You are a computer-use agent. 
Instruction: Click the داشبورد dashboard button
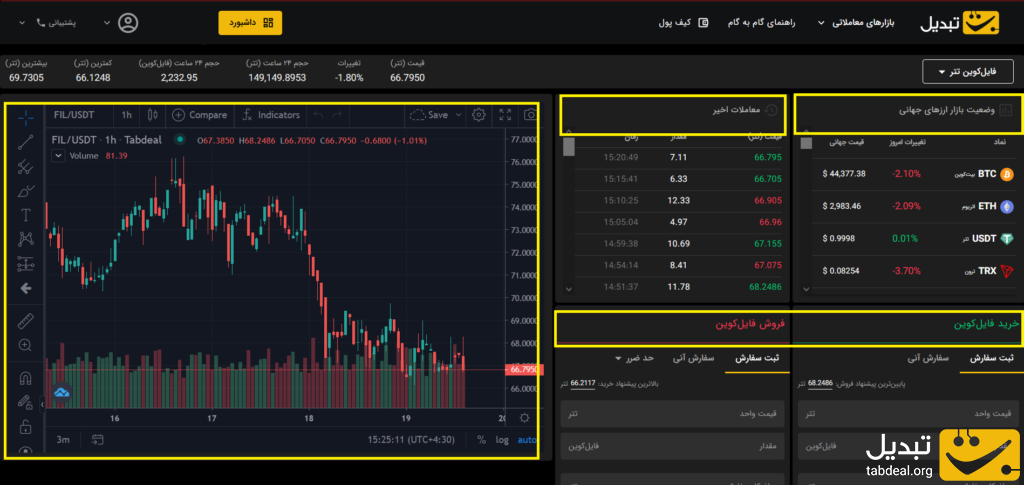[x=250, y=23]
